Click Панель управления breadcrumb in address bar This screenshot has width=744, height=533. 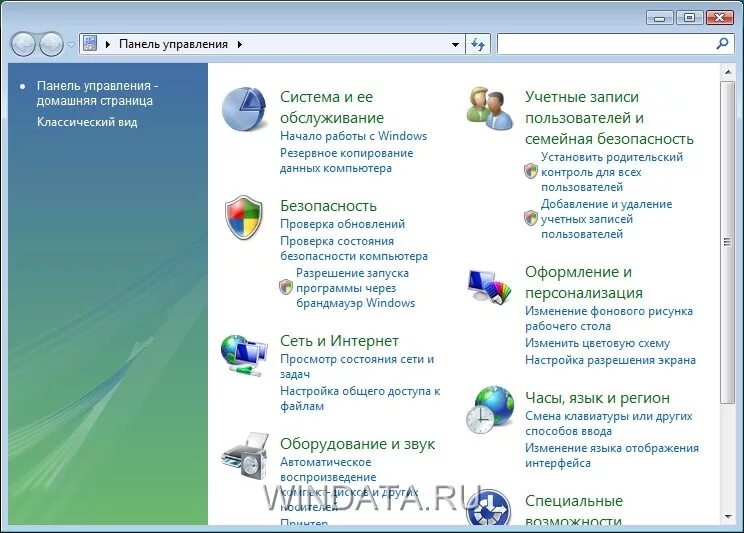pos(173,44)
